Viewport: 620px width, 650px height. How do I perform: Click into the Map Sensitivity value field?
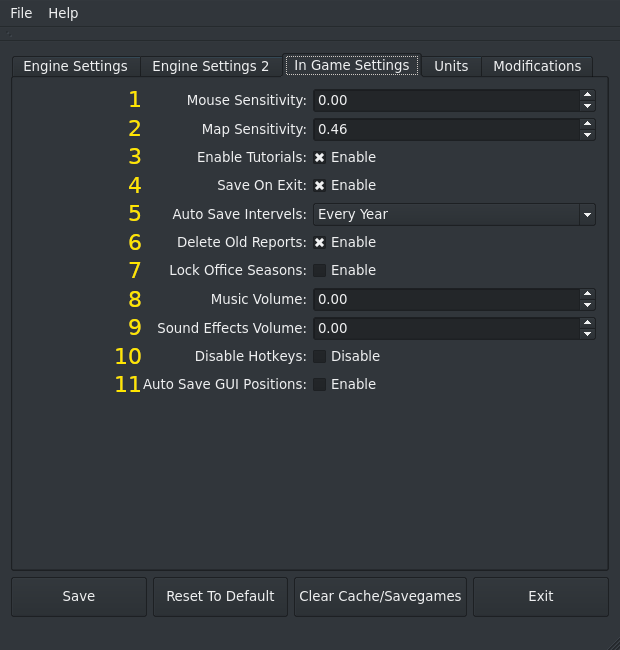pos(445,129)
